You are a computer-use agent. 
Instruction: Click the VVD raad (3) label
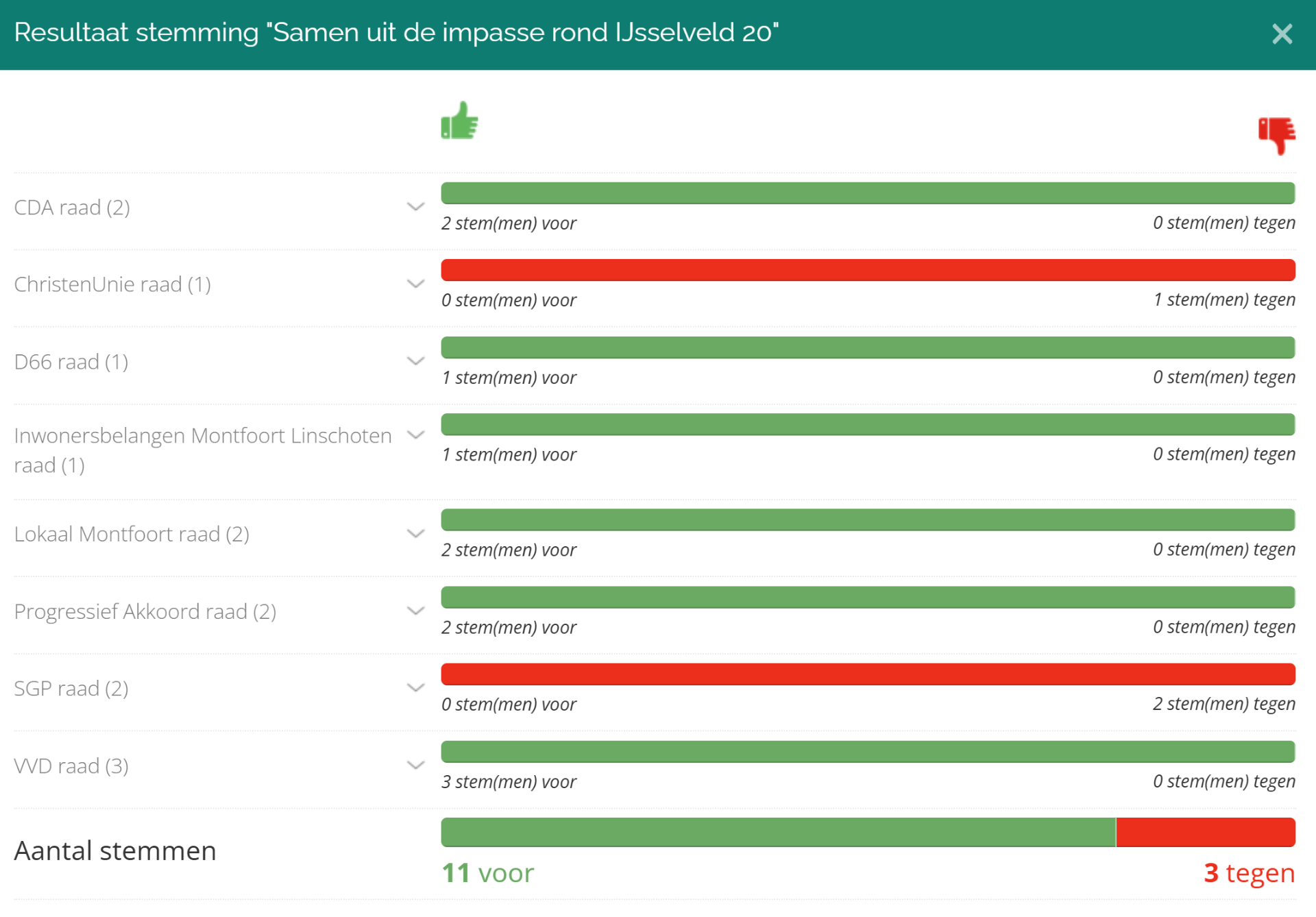(71, 766)
